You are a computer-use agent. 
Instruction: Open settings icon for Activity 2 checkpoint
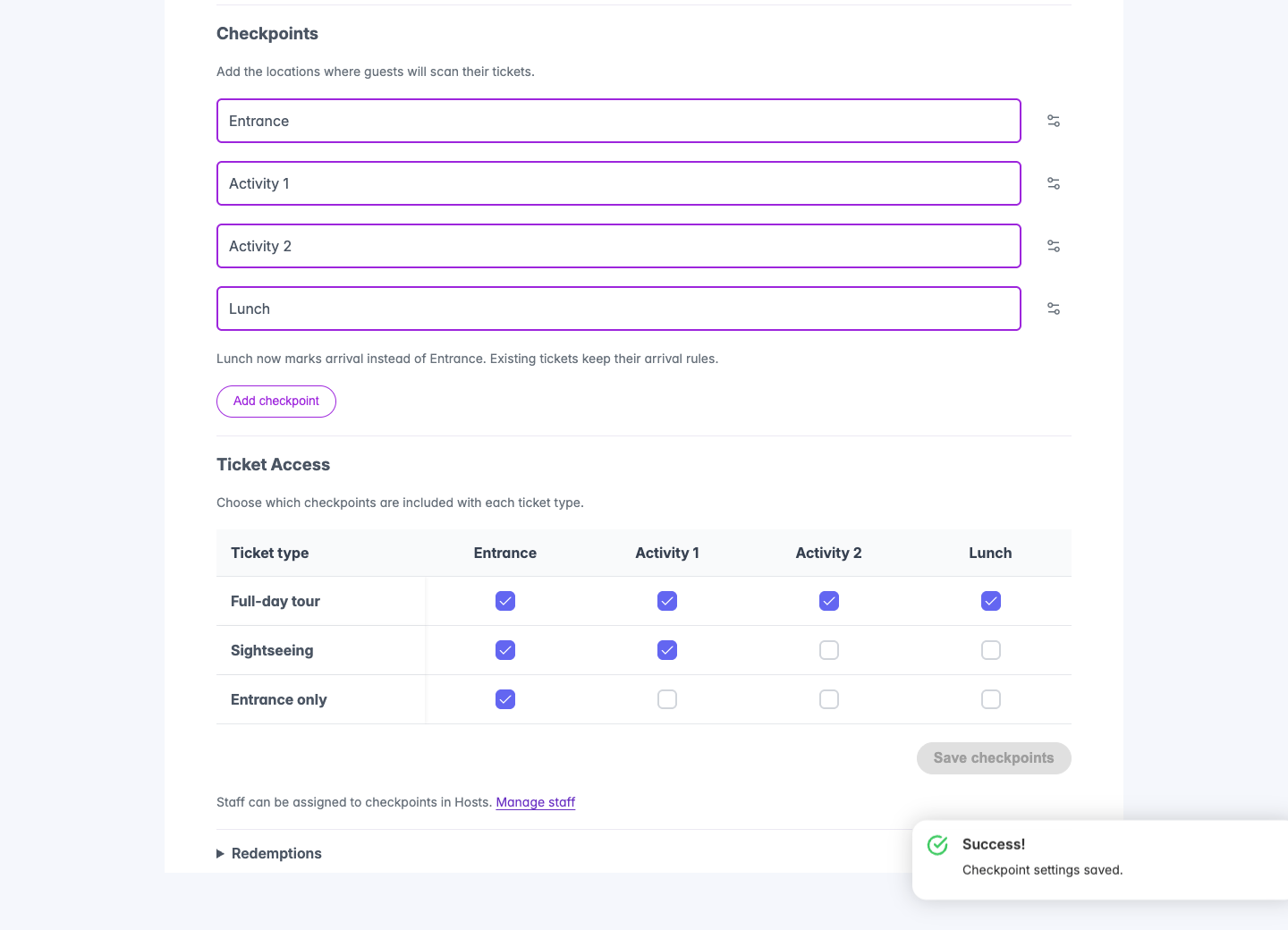tap(1054, 246)
